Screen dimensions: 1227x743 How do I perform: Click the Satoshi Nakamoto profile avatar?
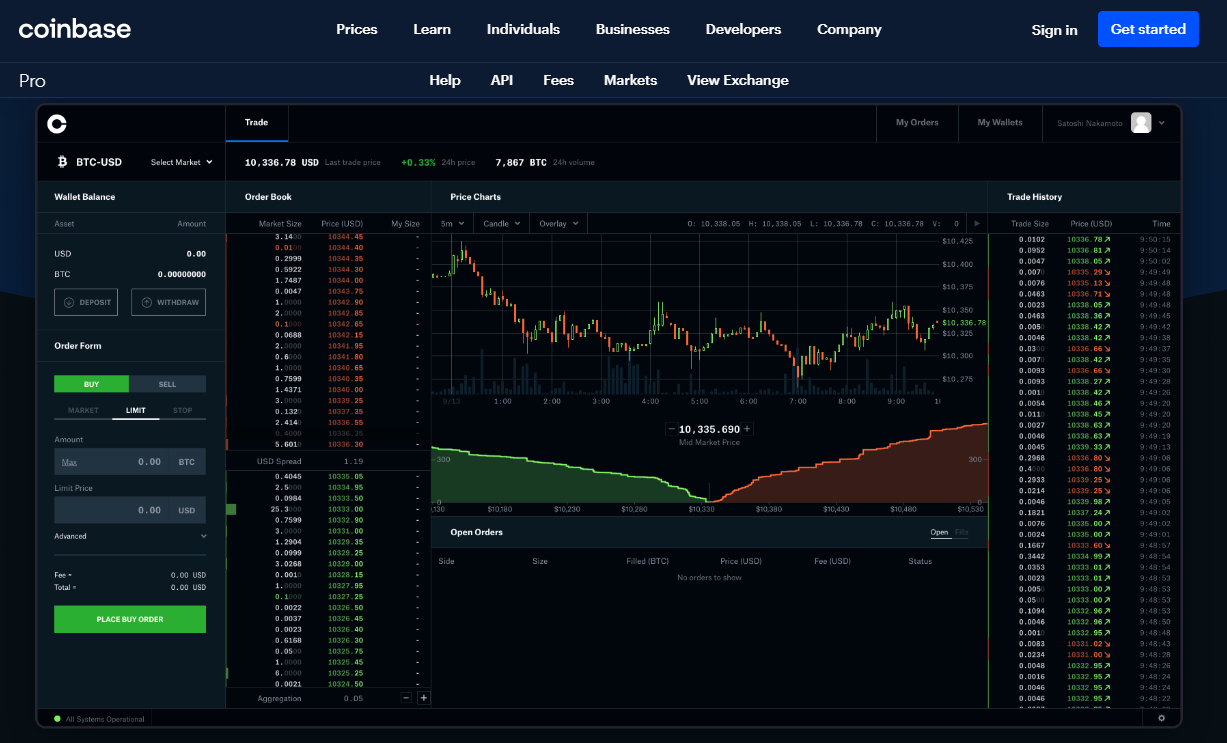(1141, 123)
